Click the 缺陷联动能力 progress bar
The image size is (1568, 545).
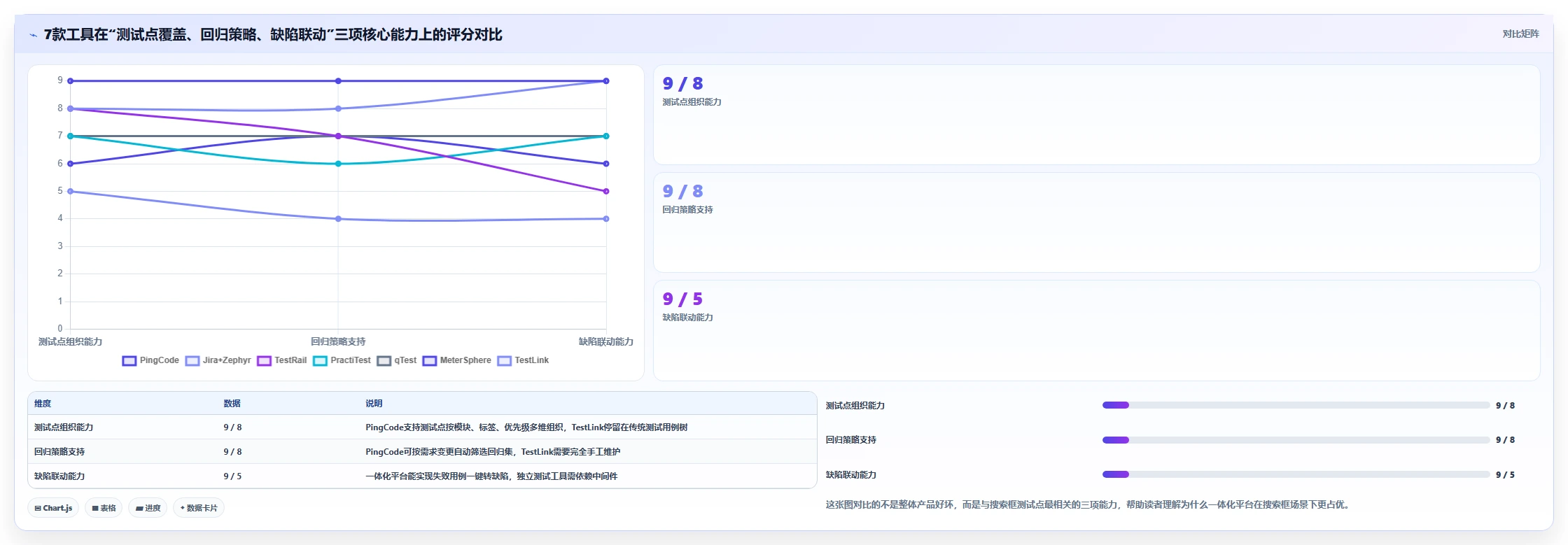pyautogui.click(x=1296, y=474)
